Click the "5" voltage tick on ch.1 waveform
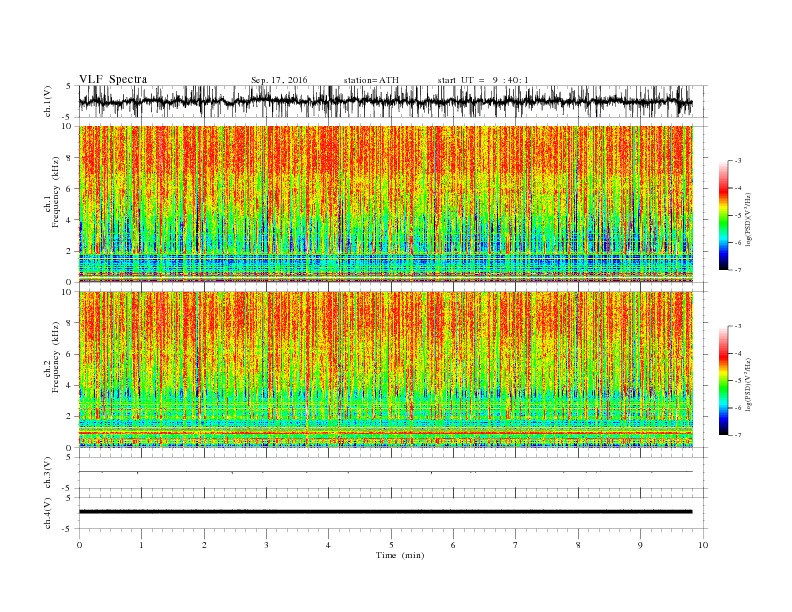The image size is (792, 612). (x=69, y=86)
